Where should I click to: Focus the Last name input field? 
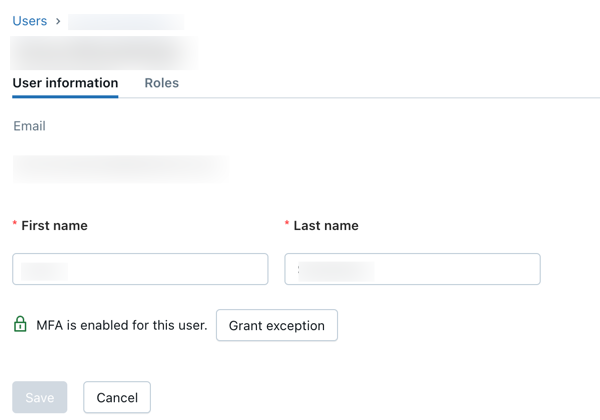(x=412, y=269)
